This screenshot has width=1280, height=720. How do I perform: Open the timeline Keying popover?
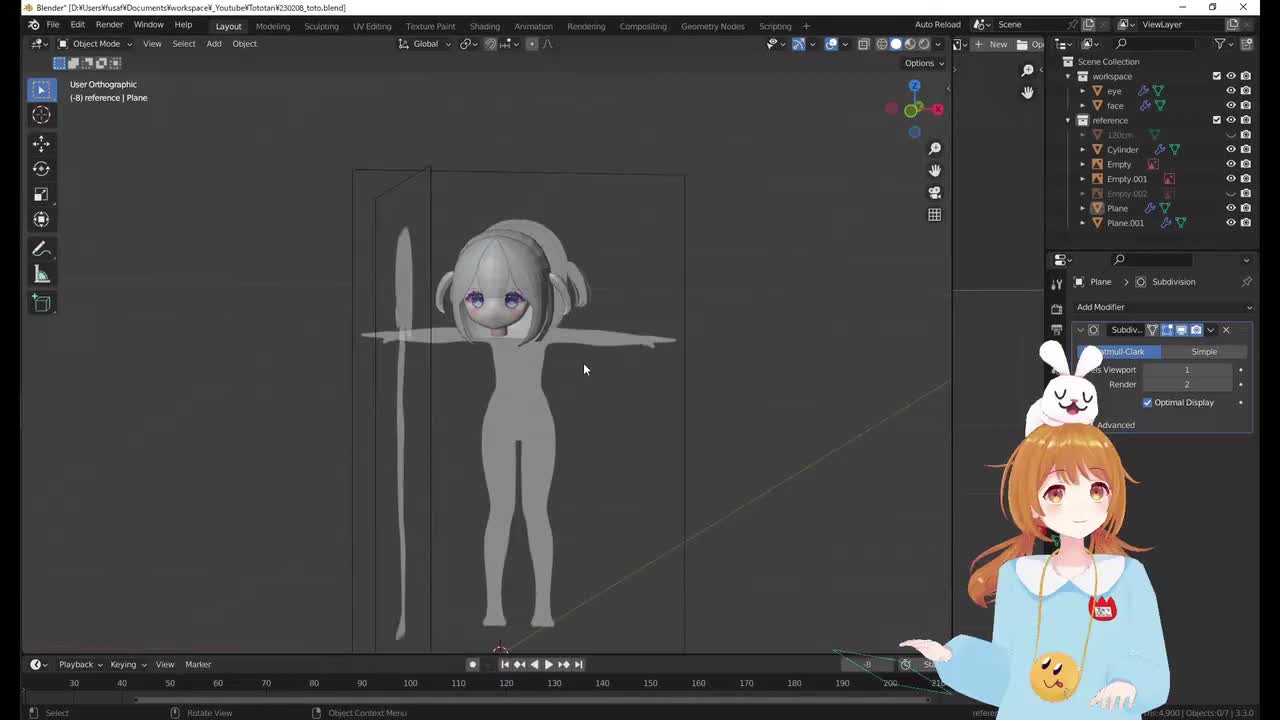128,664
